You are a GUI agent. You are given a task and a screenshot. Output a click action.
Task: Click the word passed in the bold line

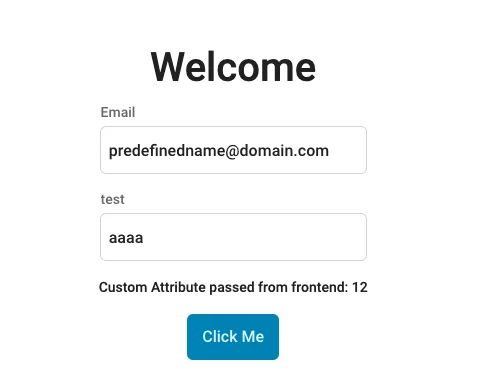coord(232,288)
